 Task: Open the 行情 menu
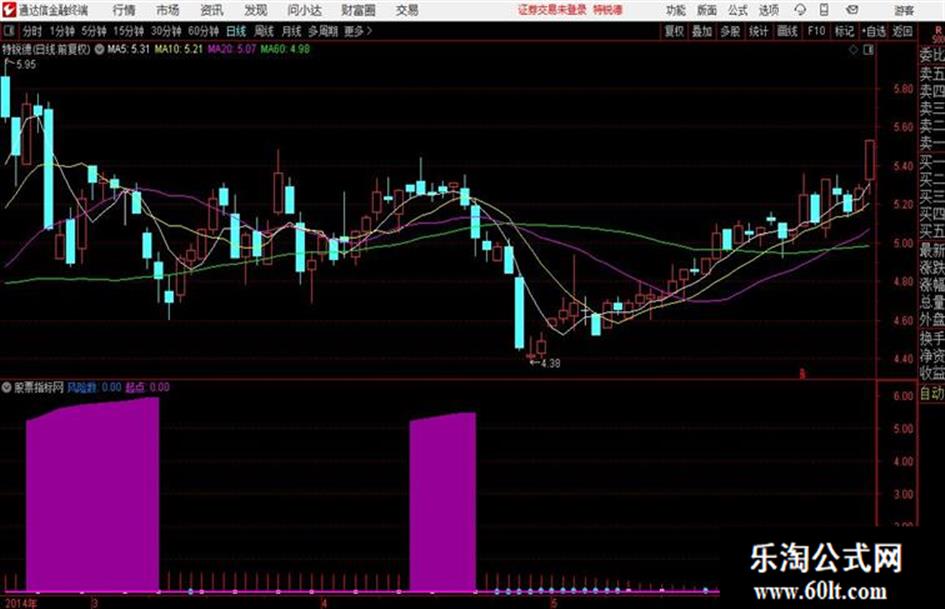click(x=124, y=10)
